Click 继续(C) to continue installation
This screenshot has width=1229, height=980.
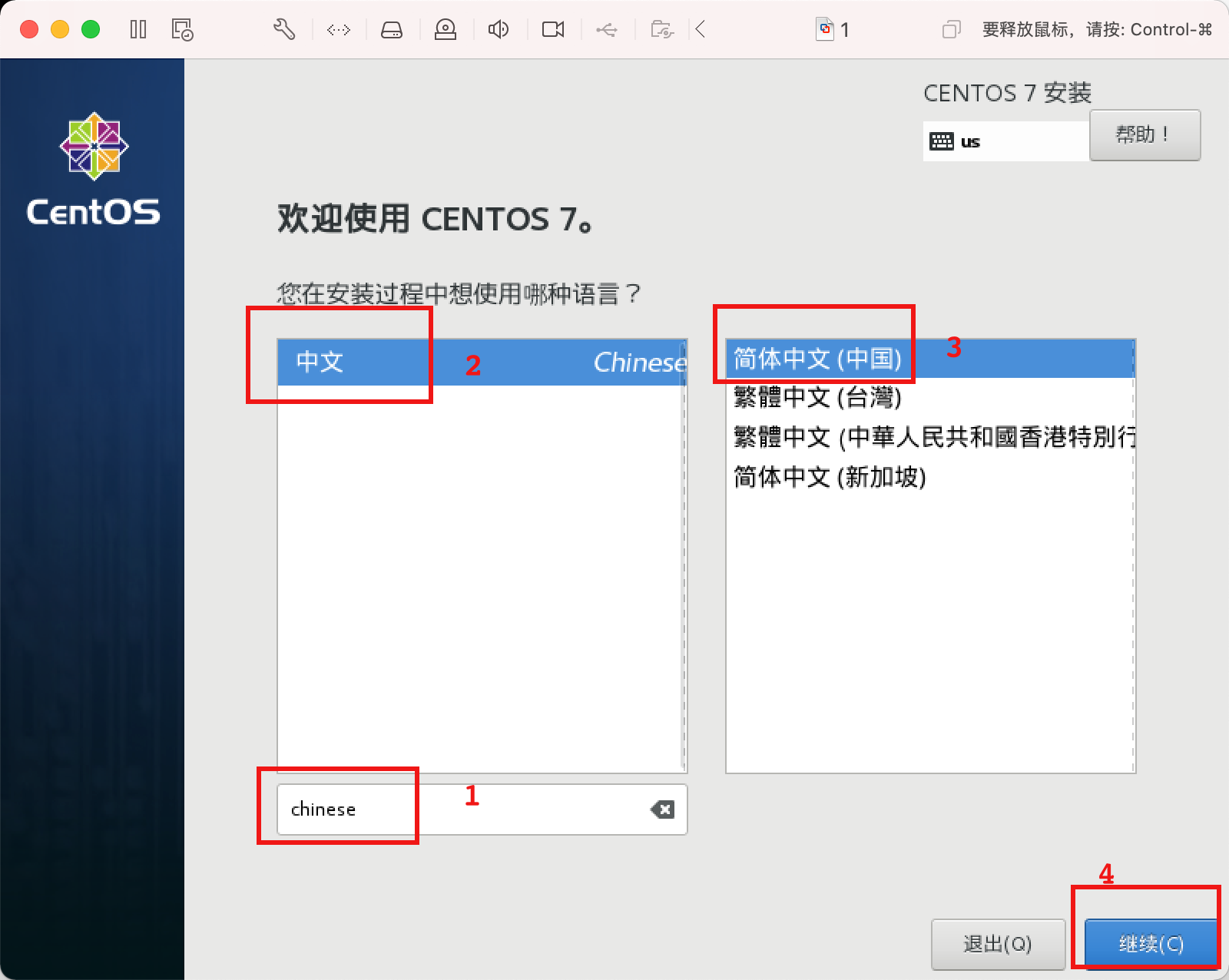(1151, 943)
